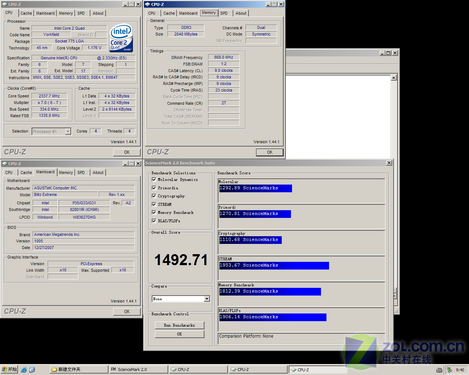Open the Compare dropdown showing None
This screenshot has width=469, height=375.
tap(207, 299)
